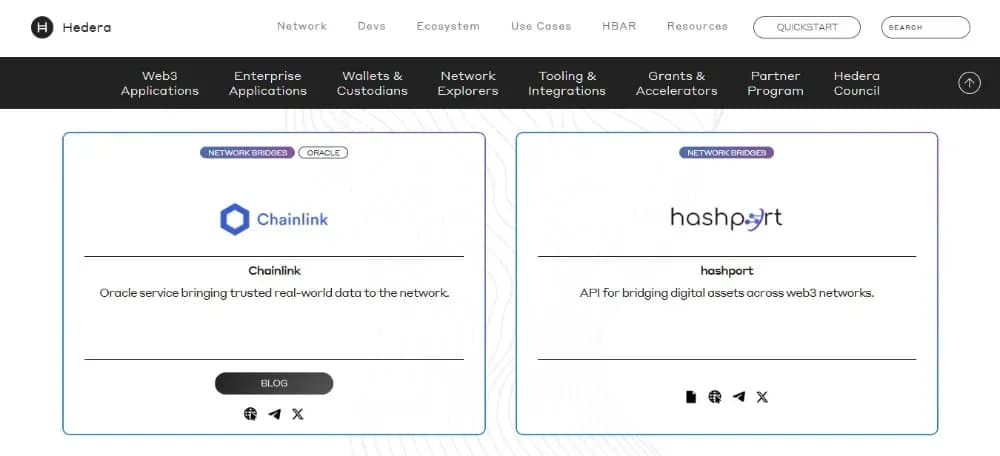Open hashport's documentation file icon
The width and height of the screenshot is (1000, 456).
coord(691,397)
